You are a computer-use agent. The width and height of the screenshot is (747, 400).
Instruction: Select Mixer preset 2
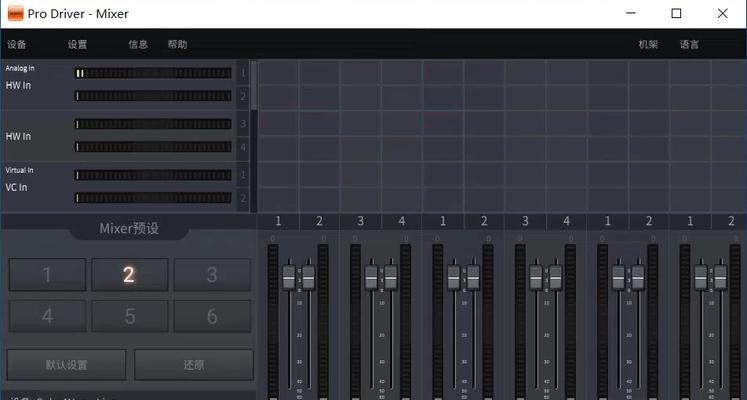[x=130, y=275]
